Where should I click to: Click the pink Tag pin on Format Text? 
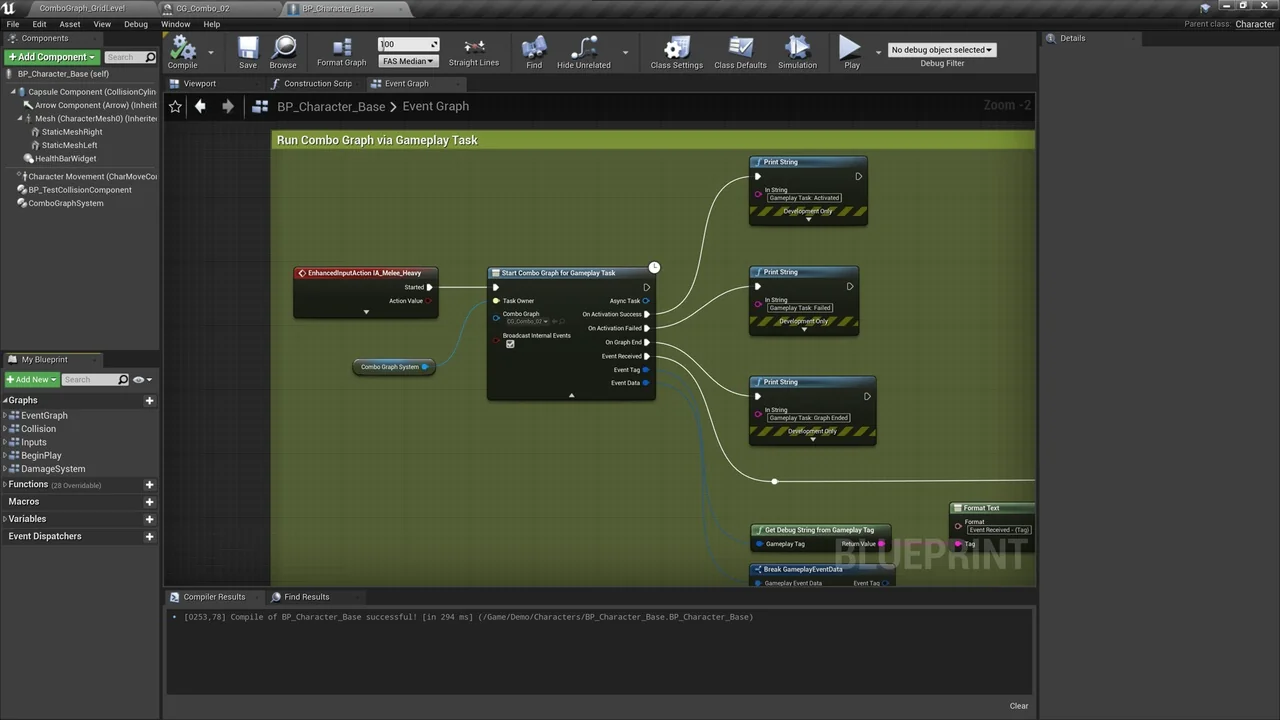click(959, 543)
